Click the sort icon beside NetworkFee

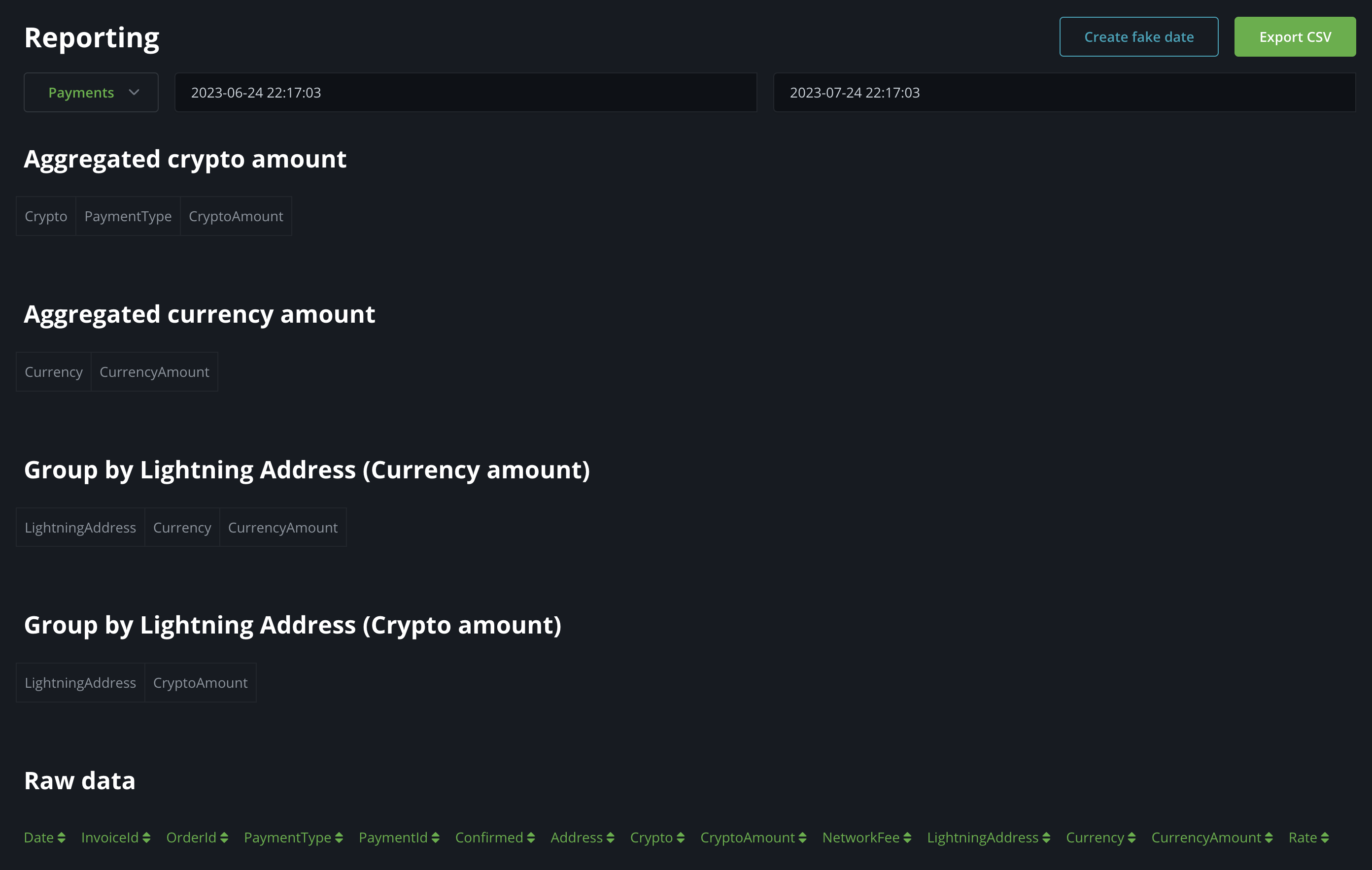[x=908, y=837]
